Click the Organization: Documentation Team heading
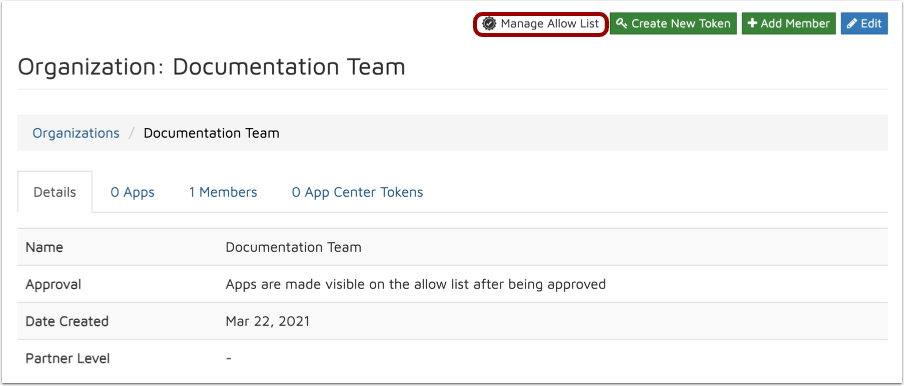The image size is (904, 386). 212,67
